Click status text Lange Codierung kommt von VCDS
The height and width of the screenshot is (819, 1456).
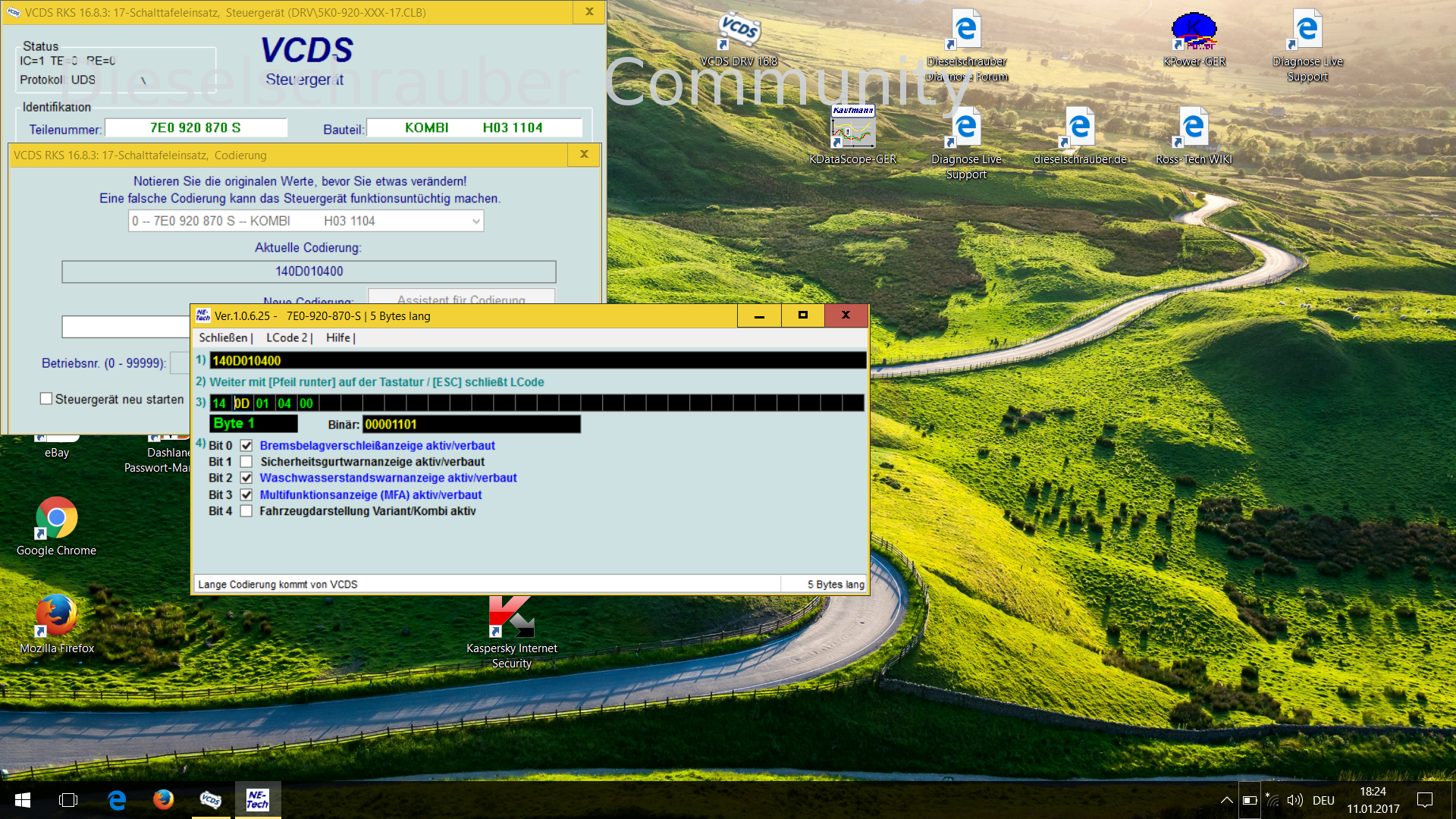click(278, 585)
